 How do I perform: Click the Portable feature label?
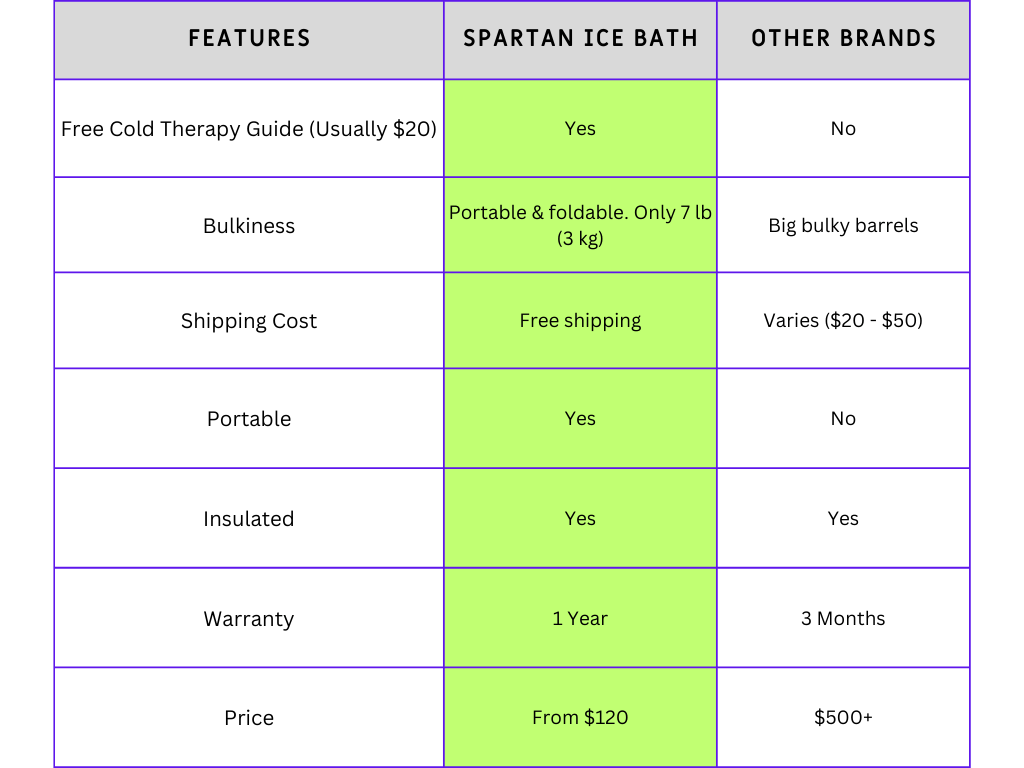click(249, 419)
